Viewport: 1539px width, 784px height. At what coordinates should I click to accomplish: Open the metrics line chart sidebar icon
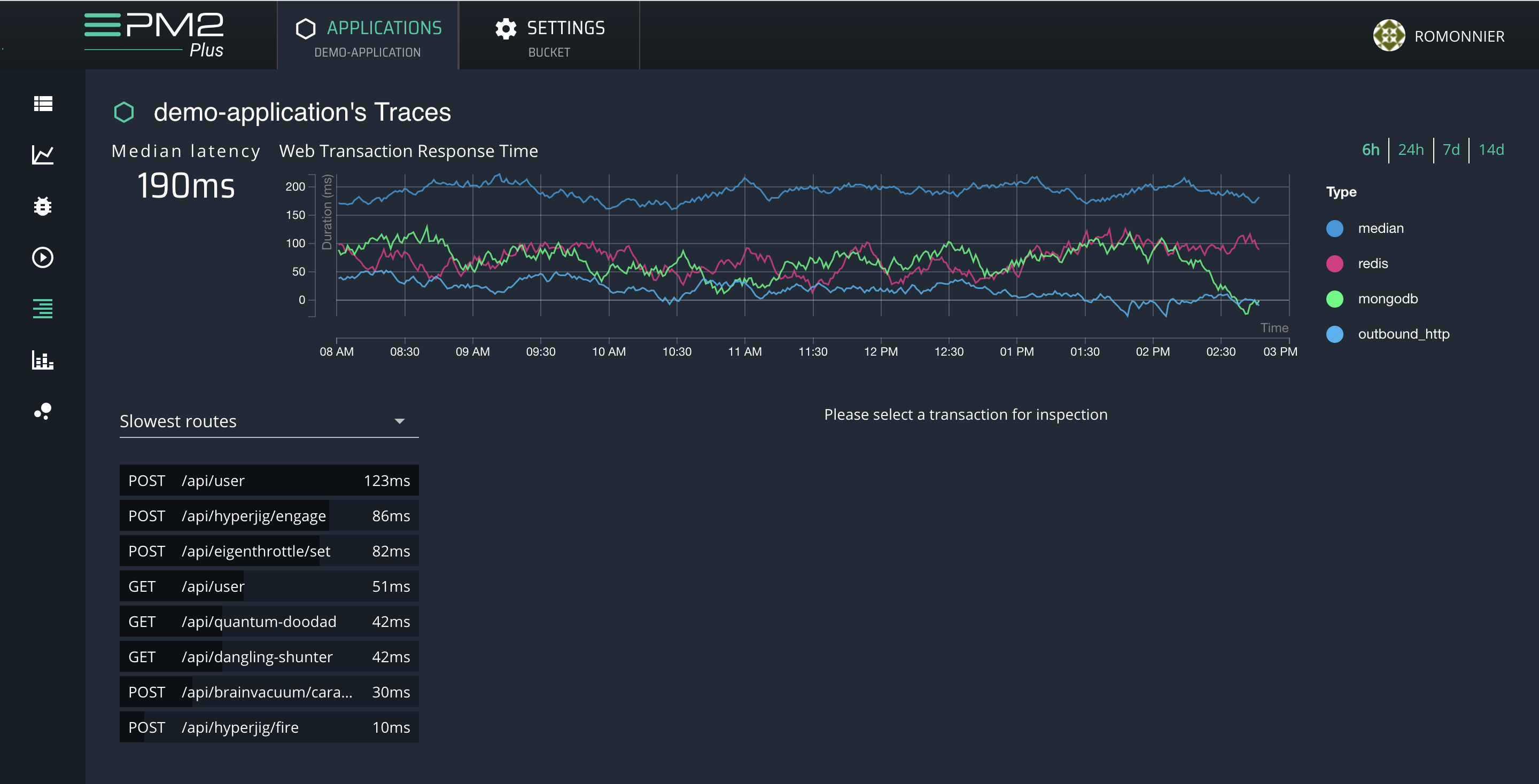[43, 155]
